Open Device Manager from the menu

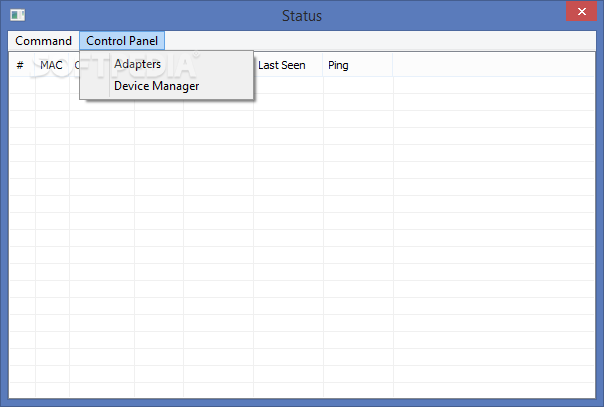[166, 86]
